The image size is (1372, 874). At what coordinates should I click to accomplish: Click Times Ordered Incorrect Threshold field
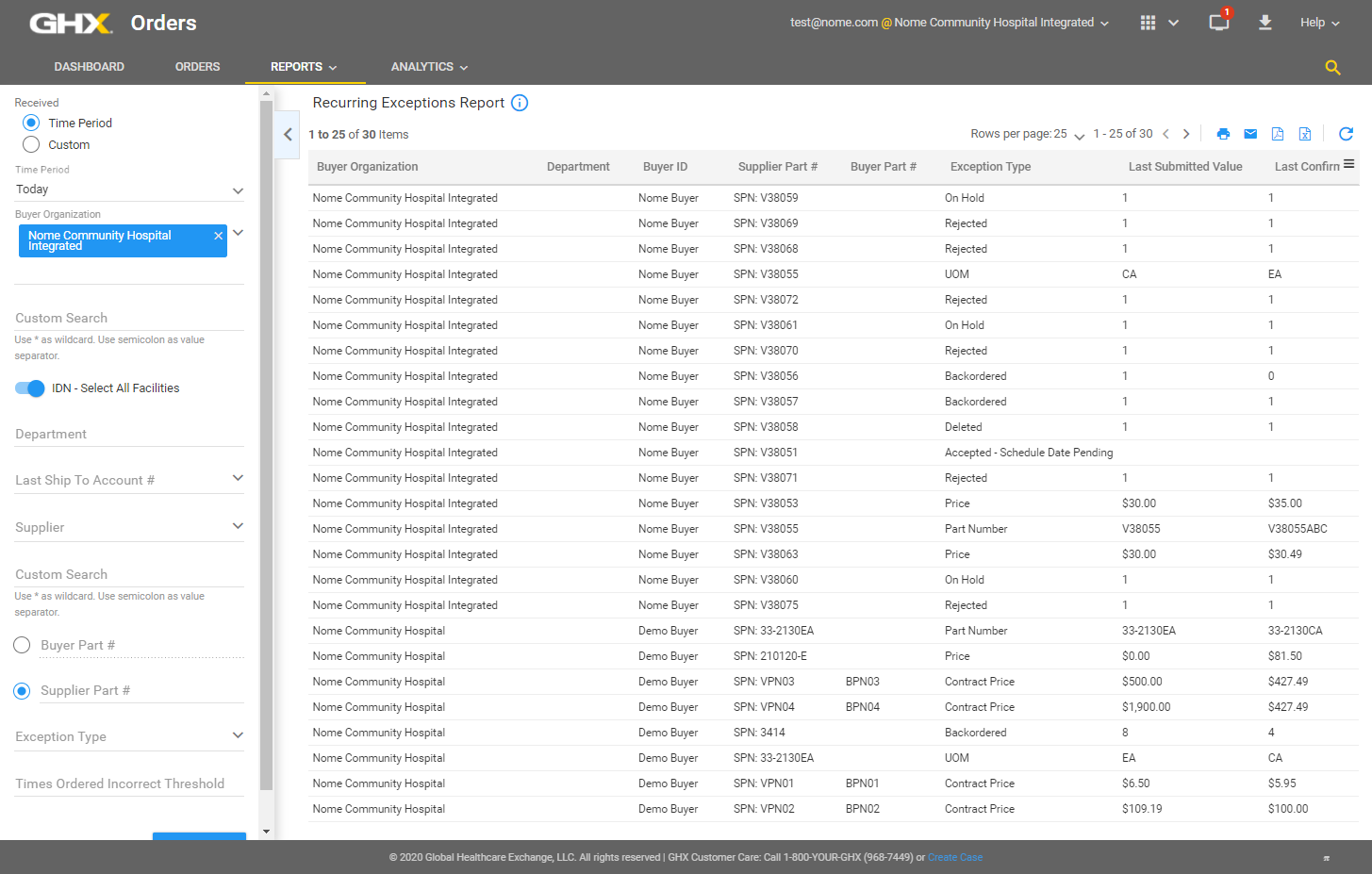coord(129,783)
